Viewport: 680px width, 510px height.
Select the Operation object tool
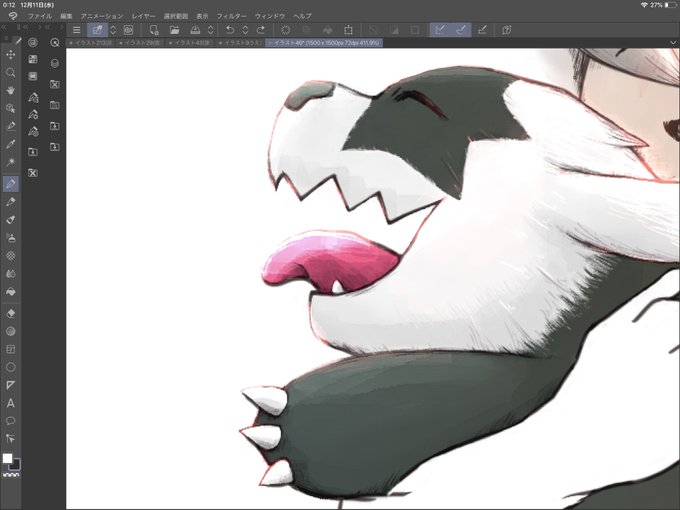11,108
